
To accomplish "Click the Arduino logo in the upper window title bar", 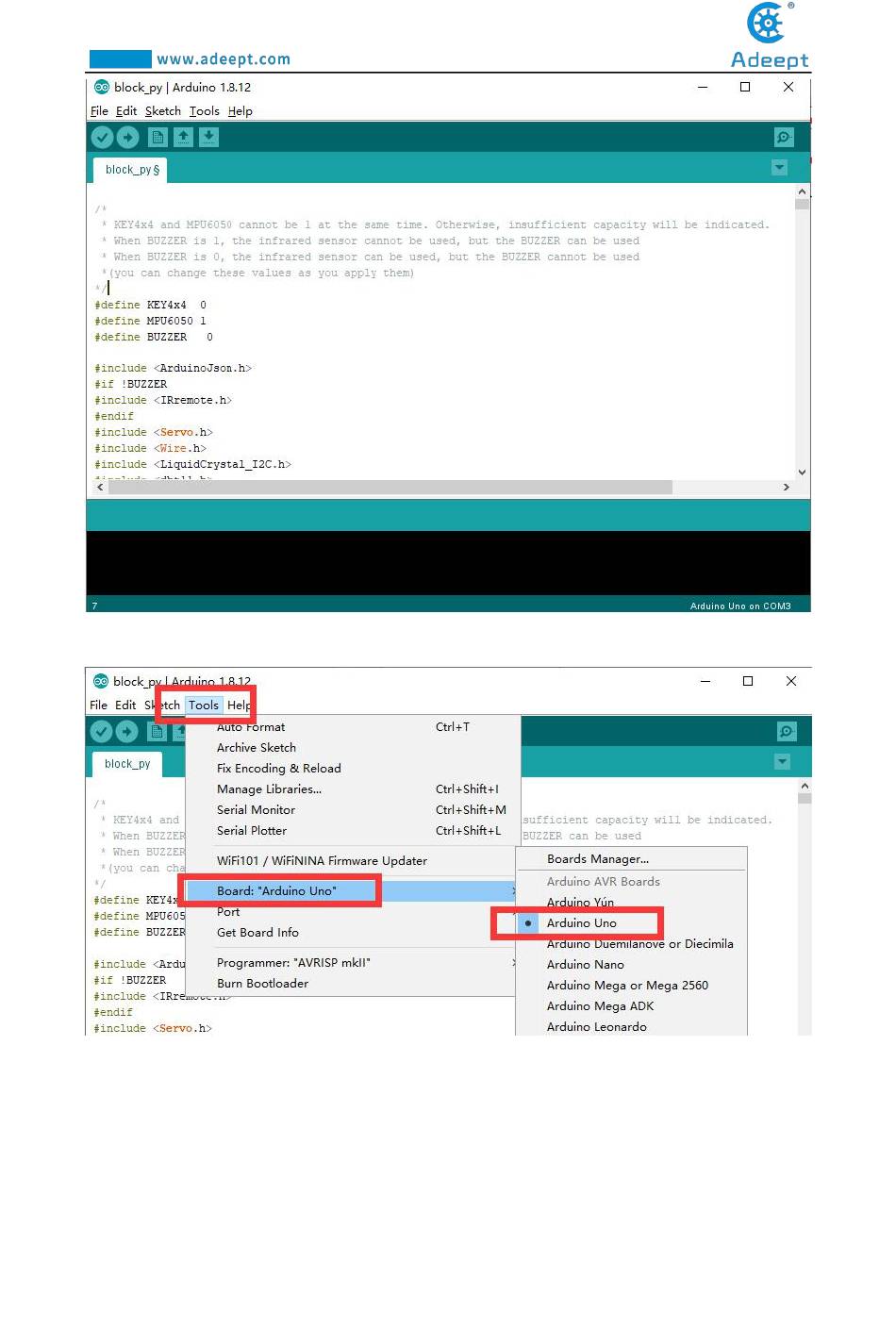I will 101,87.
